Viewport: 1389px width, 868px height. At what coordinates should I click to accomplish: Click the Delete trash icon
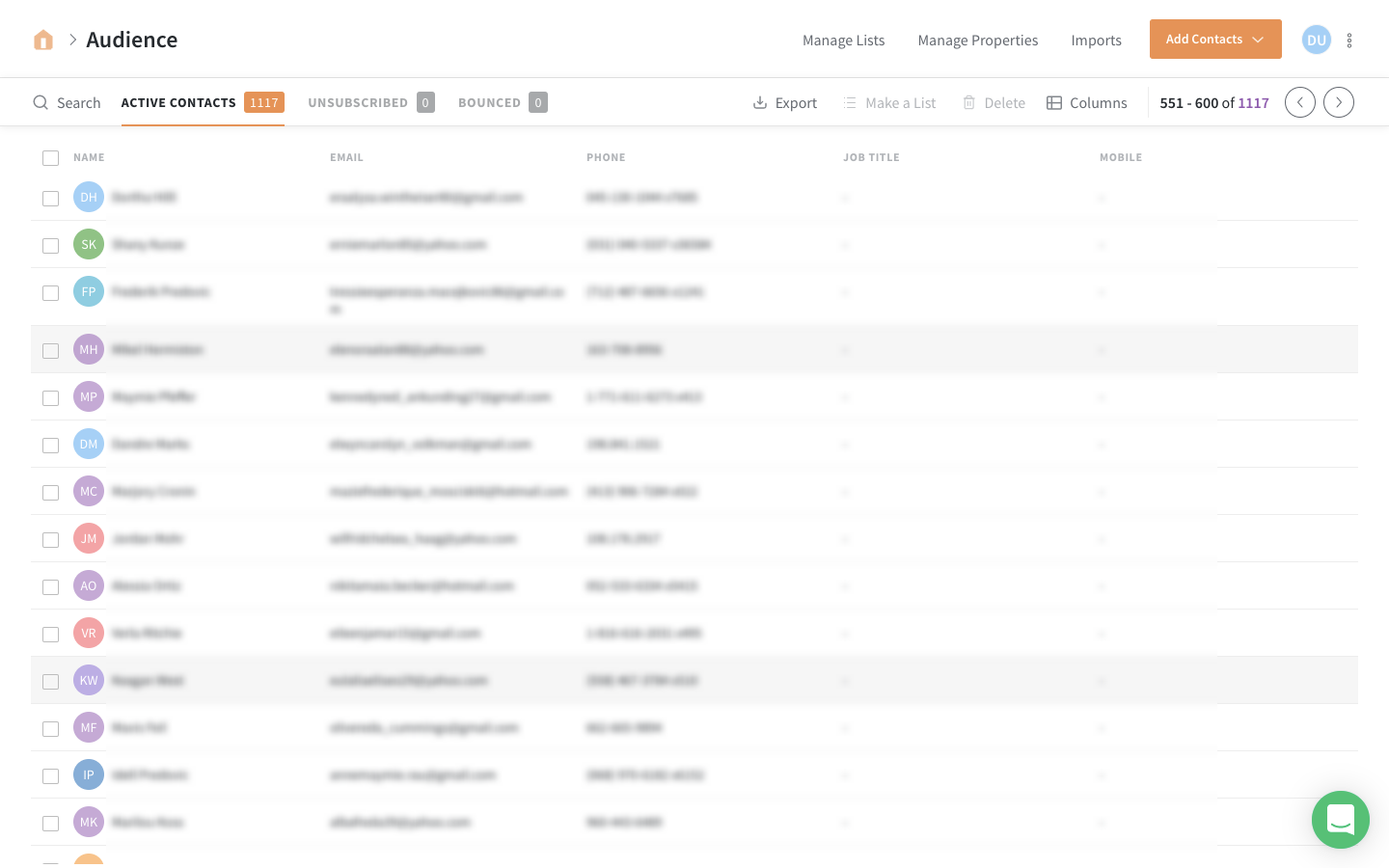(x=967, y=102)
